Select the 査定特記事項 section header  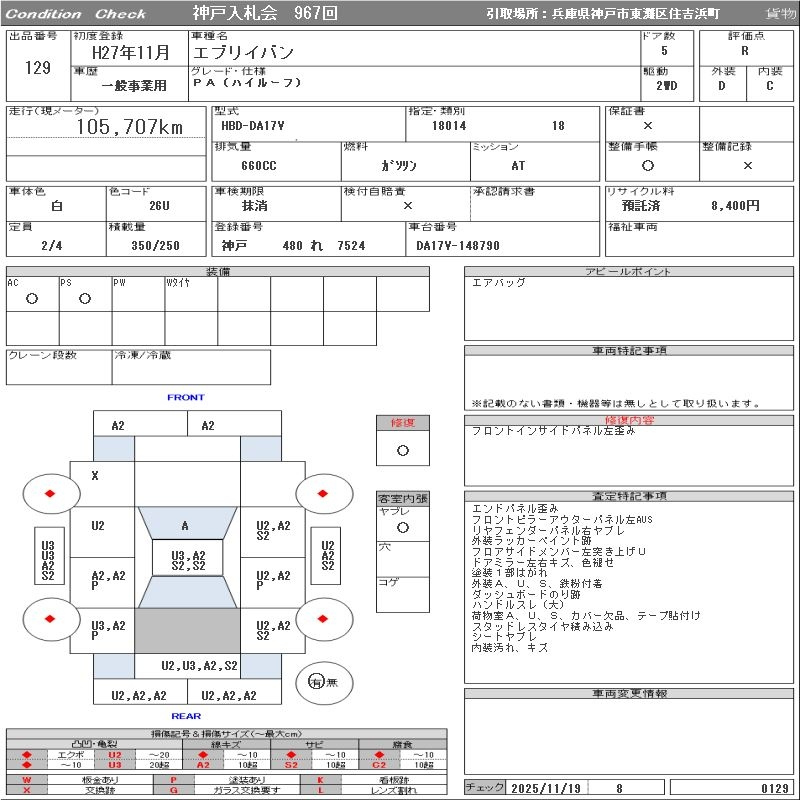tap(631, 496)
